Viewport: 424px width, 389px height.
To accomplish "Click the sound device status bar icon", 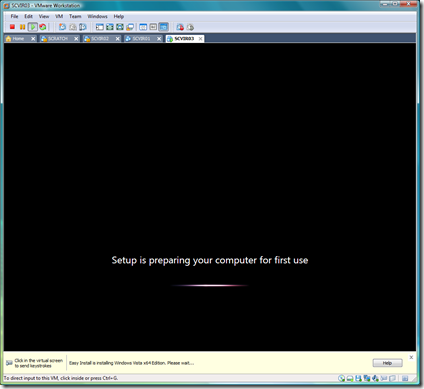I will pyautogui.click(x=376, y=378).
